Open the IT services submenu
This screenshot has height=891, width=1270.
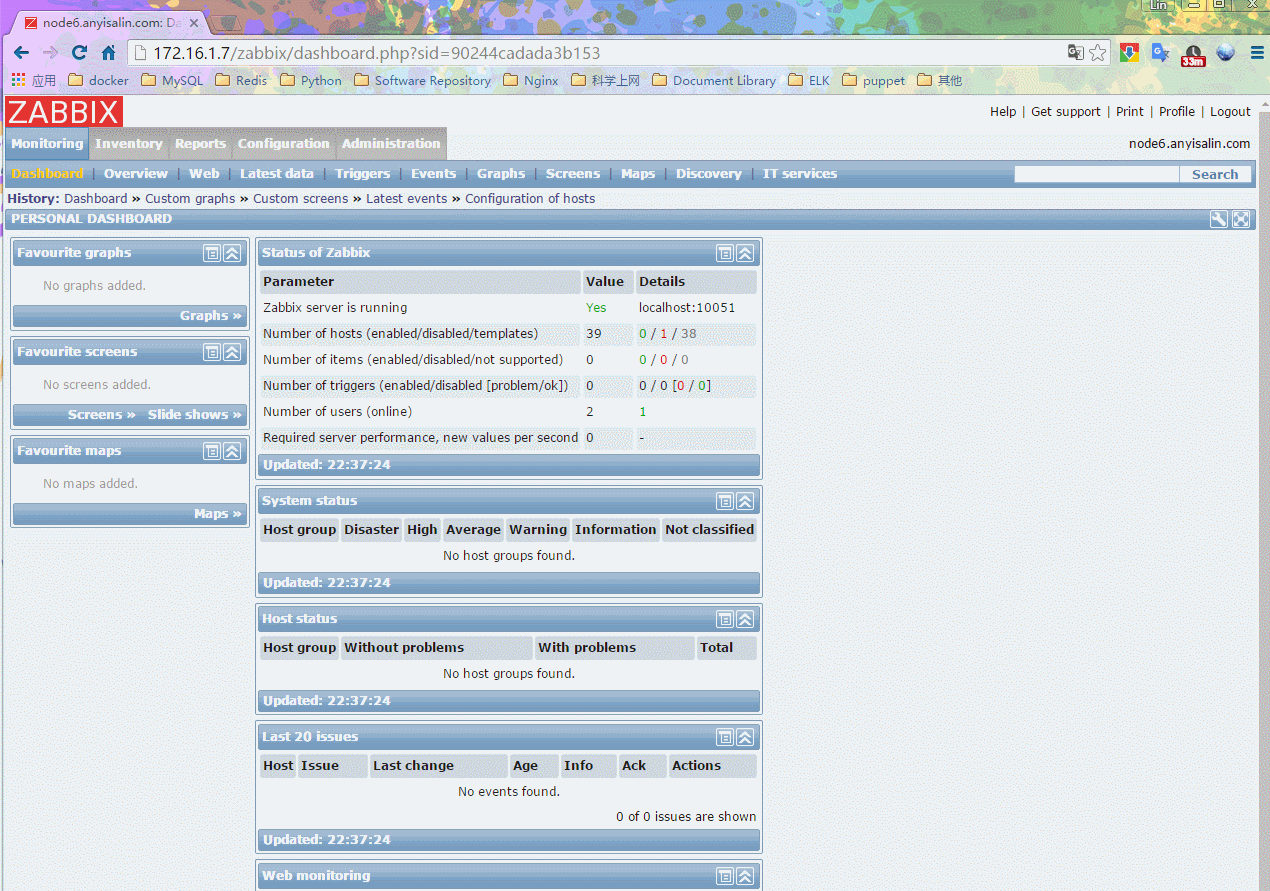coord(800,174)
